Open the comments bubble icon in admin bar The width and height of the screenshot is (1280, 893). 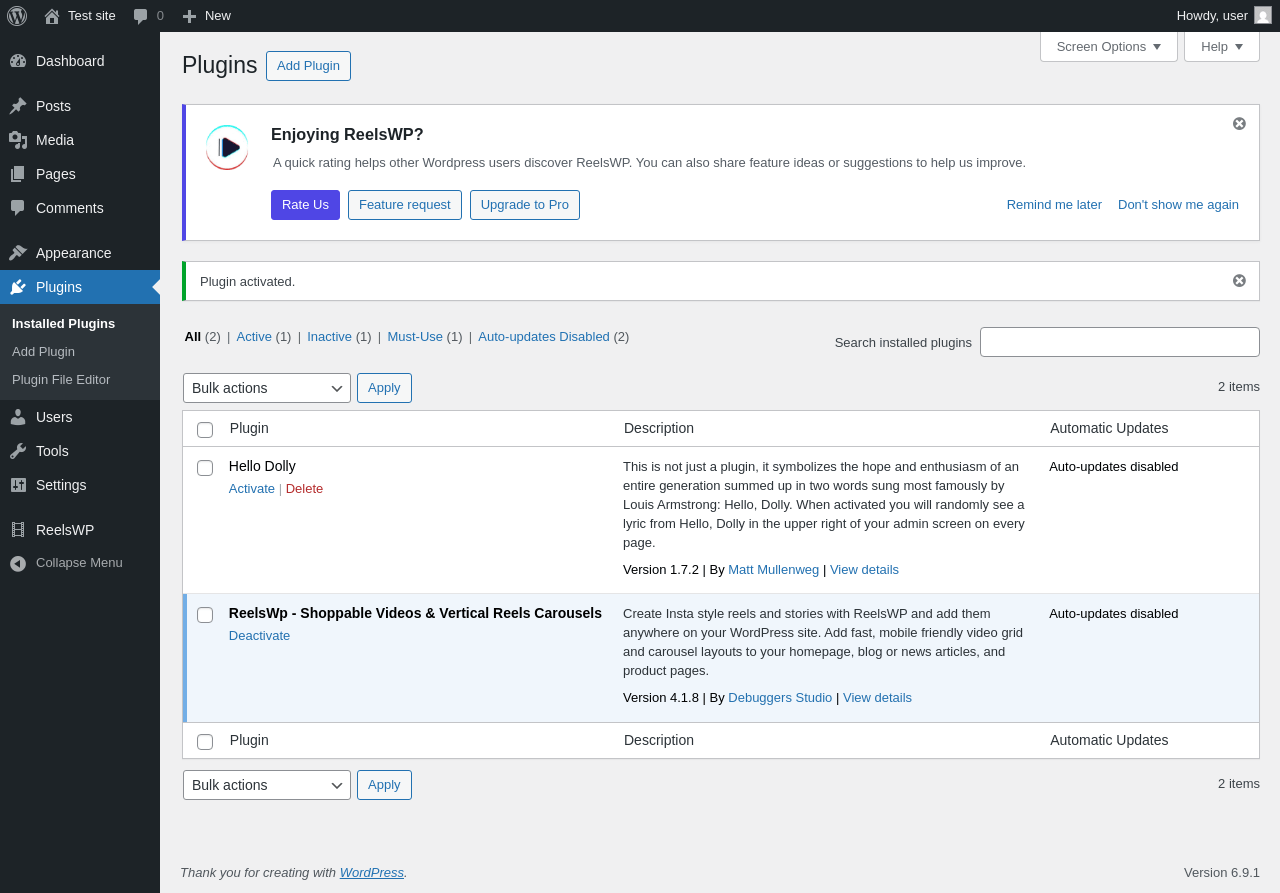click(x=141, y=16)
